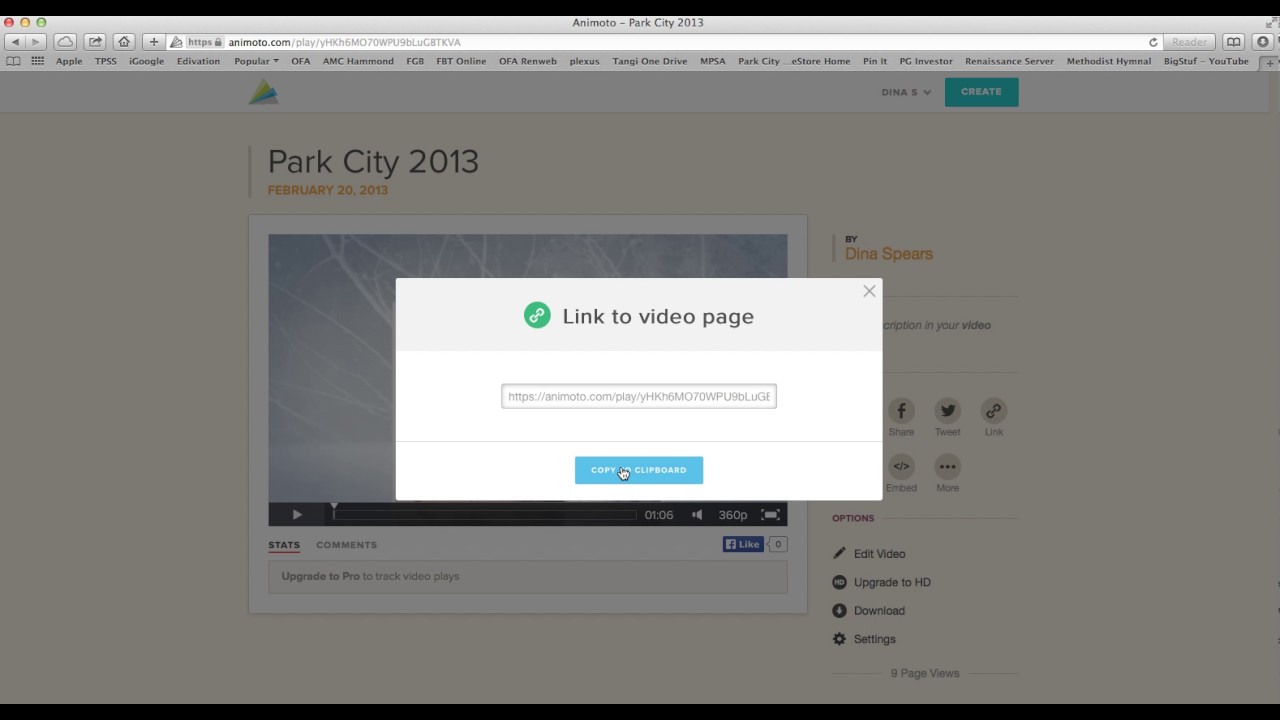Viewport: 1280px width, 720px height.
Task: Click the pencil icon beside Edit Video
Action: 839,554
